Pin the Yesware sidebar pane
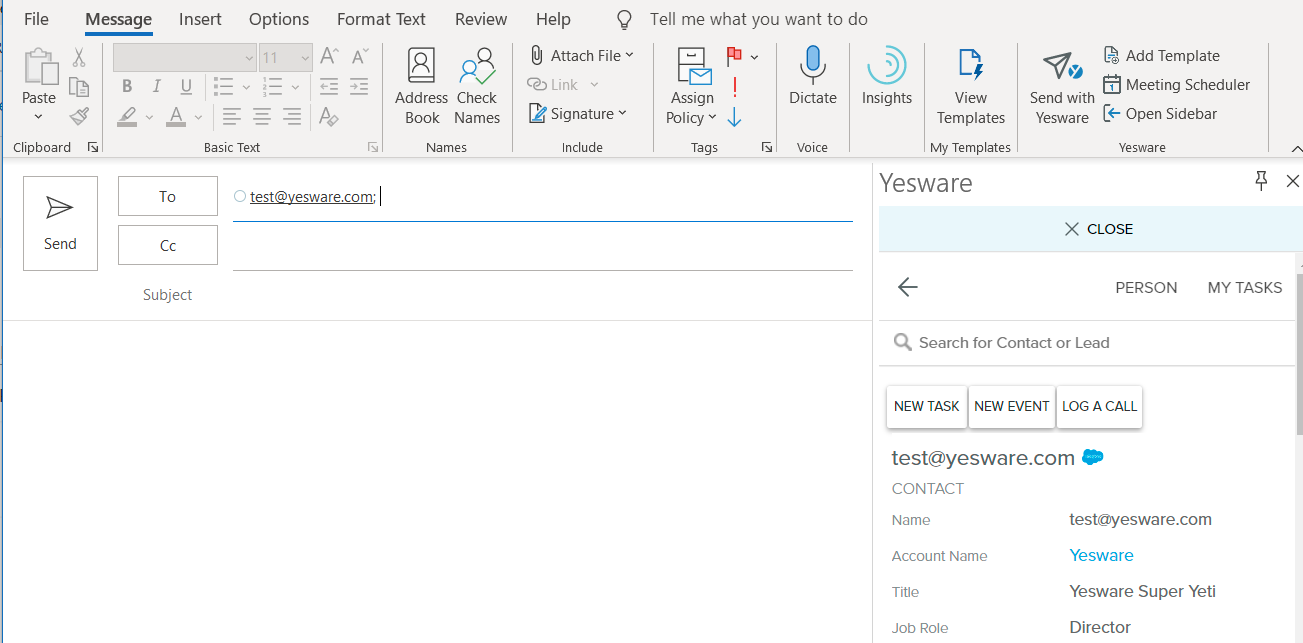The height and width of the screenshot is (643, 1303). (1261, 181)
